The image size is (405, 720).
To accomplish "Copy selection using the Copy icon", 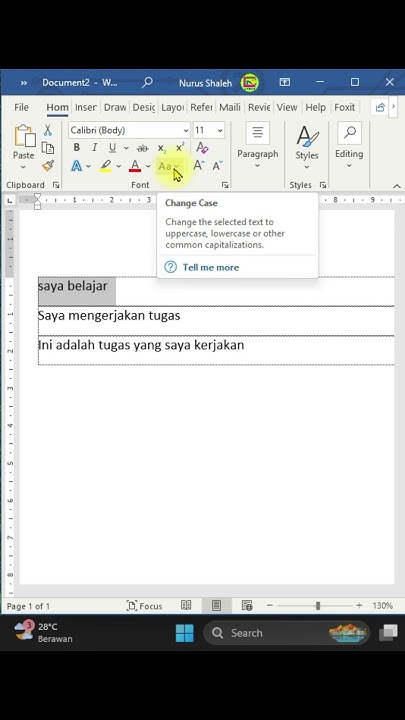I will click(48, 148).
